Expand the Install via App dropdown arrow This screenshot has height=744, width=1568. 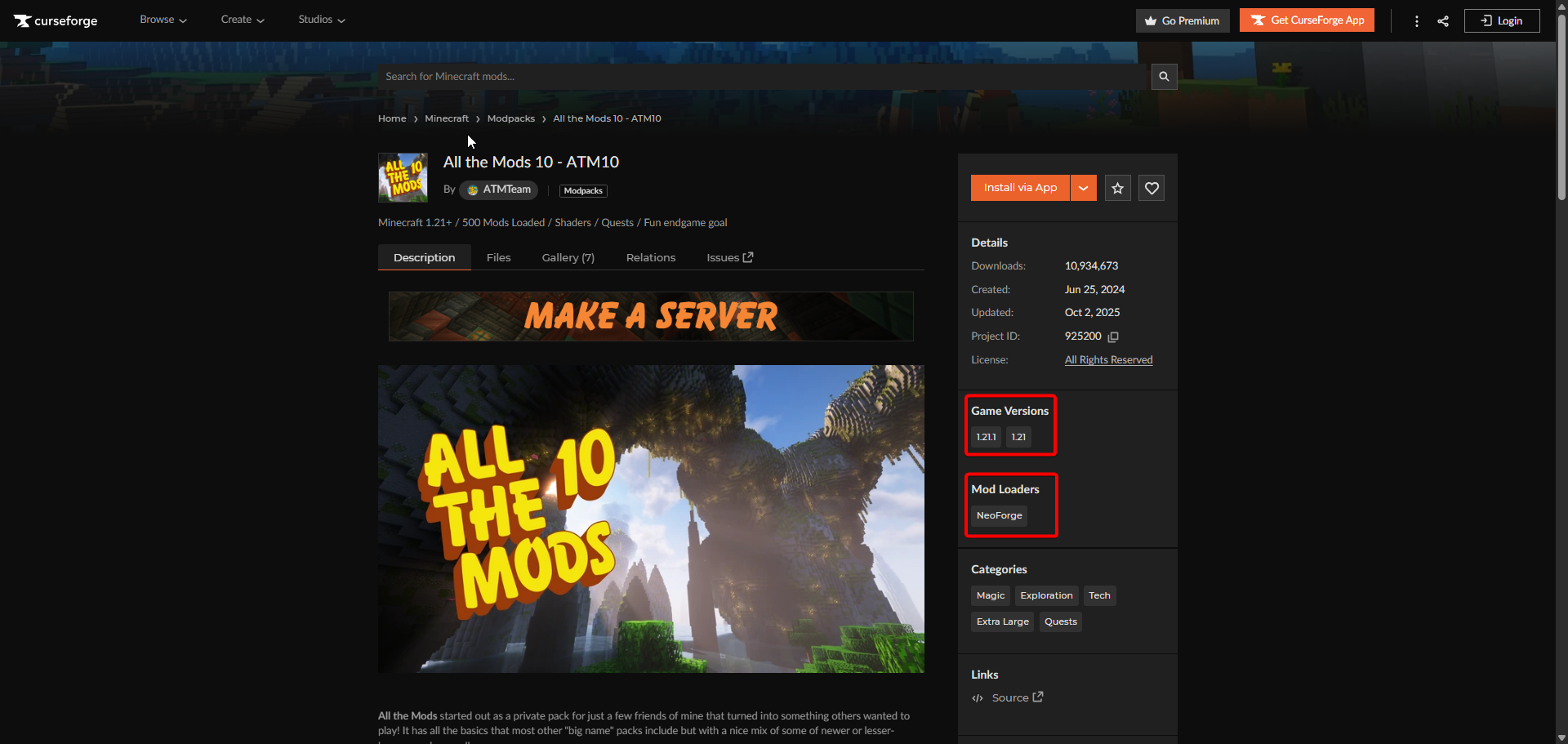tap(1083, 188)
